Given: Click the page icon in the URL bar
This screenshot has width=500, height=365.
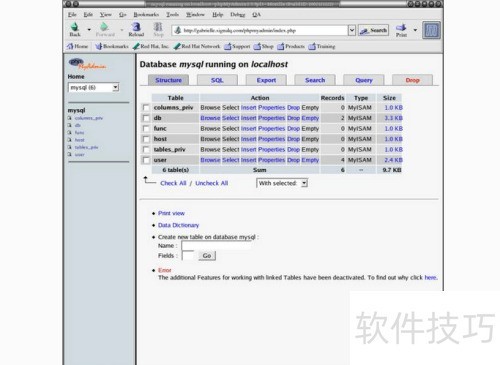Looking at the screenshot, I should 178,30.
